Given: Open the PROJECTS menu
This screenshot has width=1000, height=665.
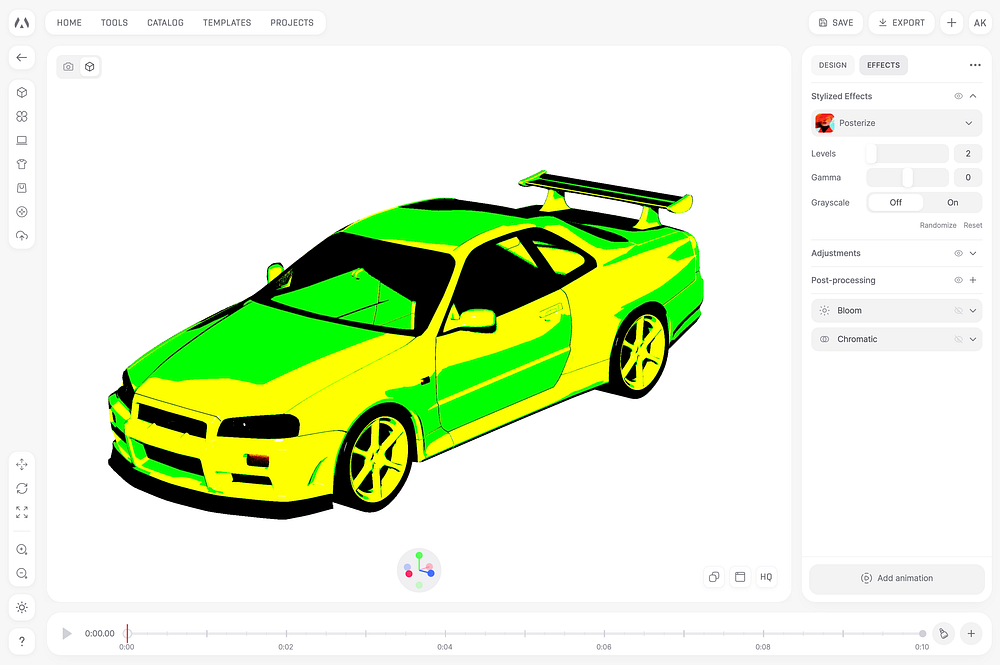Looking at the screenshot, I should tap(292, 22).
